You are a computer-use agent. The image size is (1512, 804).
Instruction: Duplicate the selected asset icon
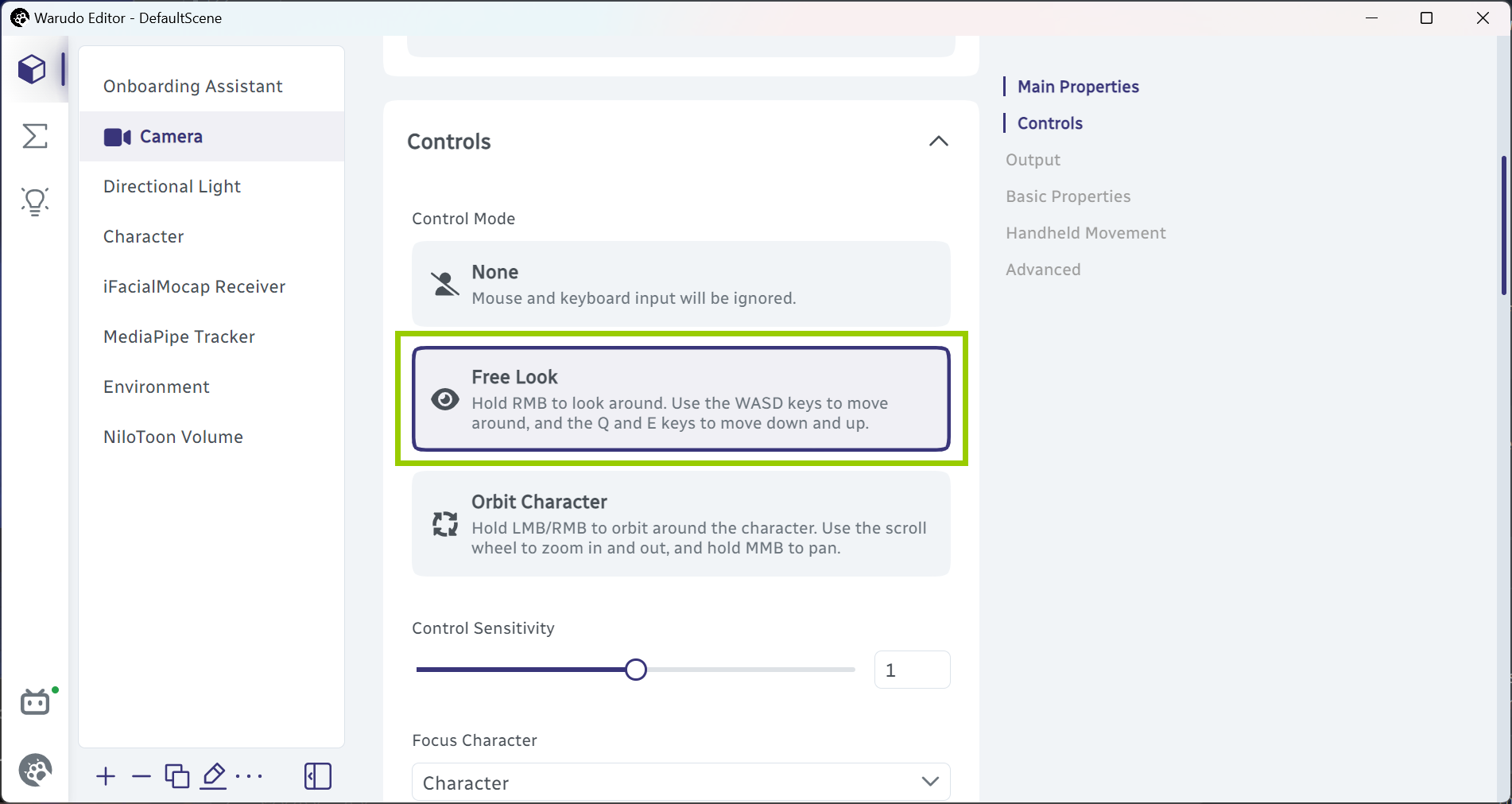177,776
